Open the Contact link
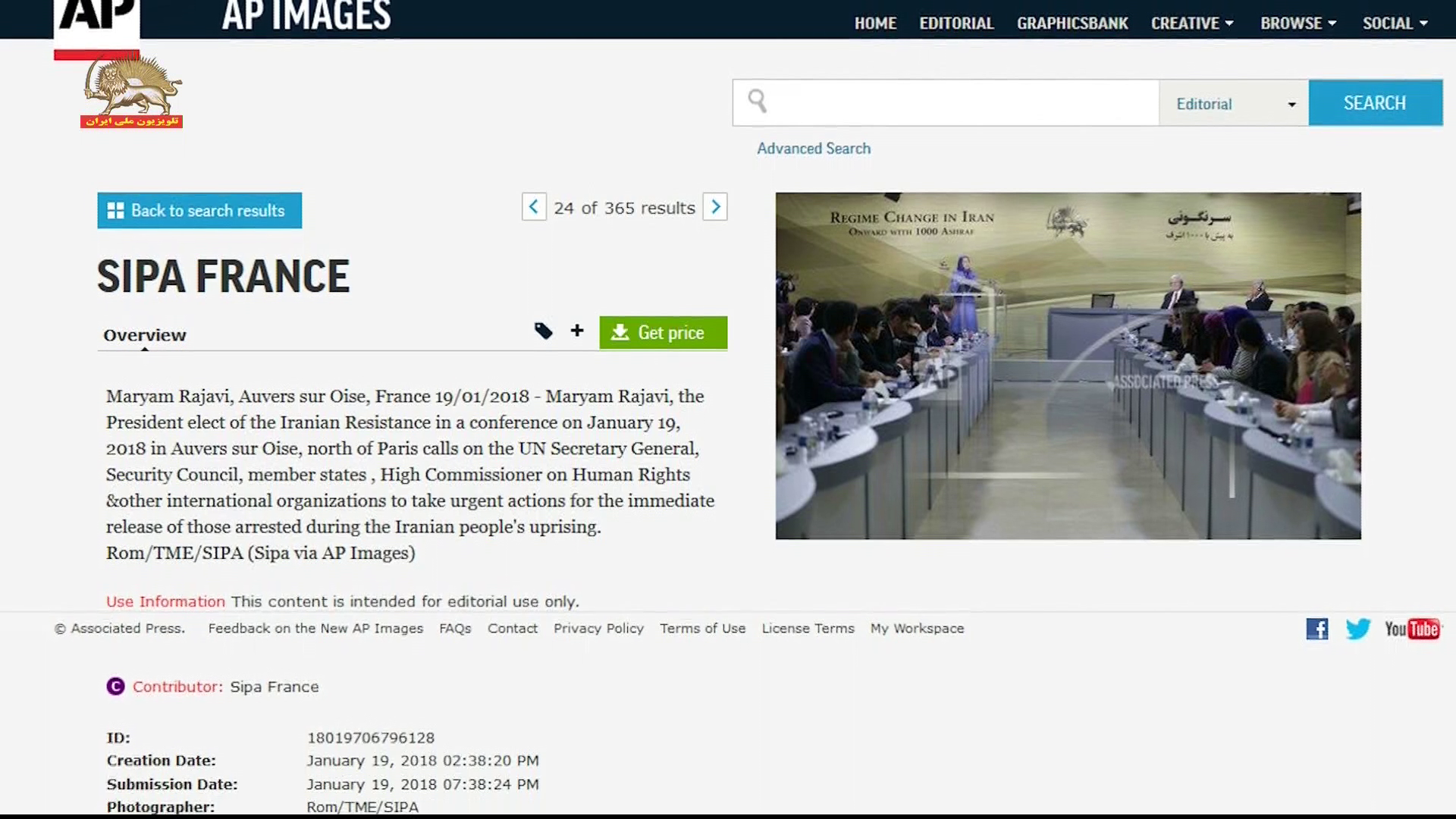The image size is (1456, 819). [x=513, y=629]
